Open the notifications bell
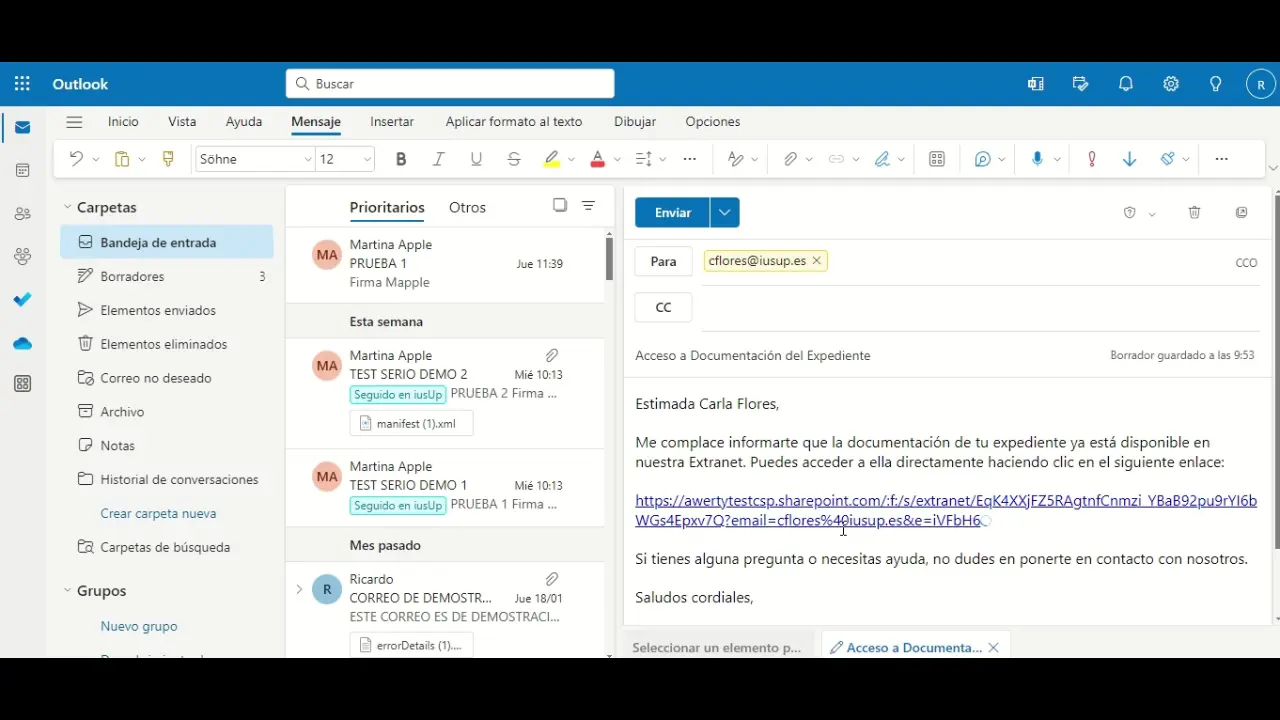1280x720 pixels. point(1126,84)
